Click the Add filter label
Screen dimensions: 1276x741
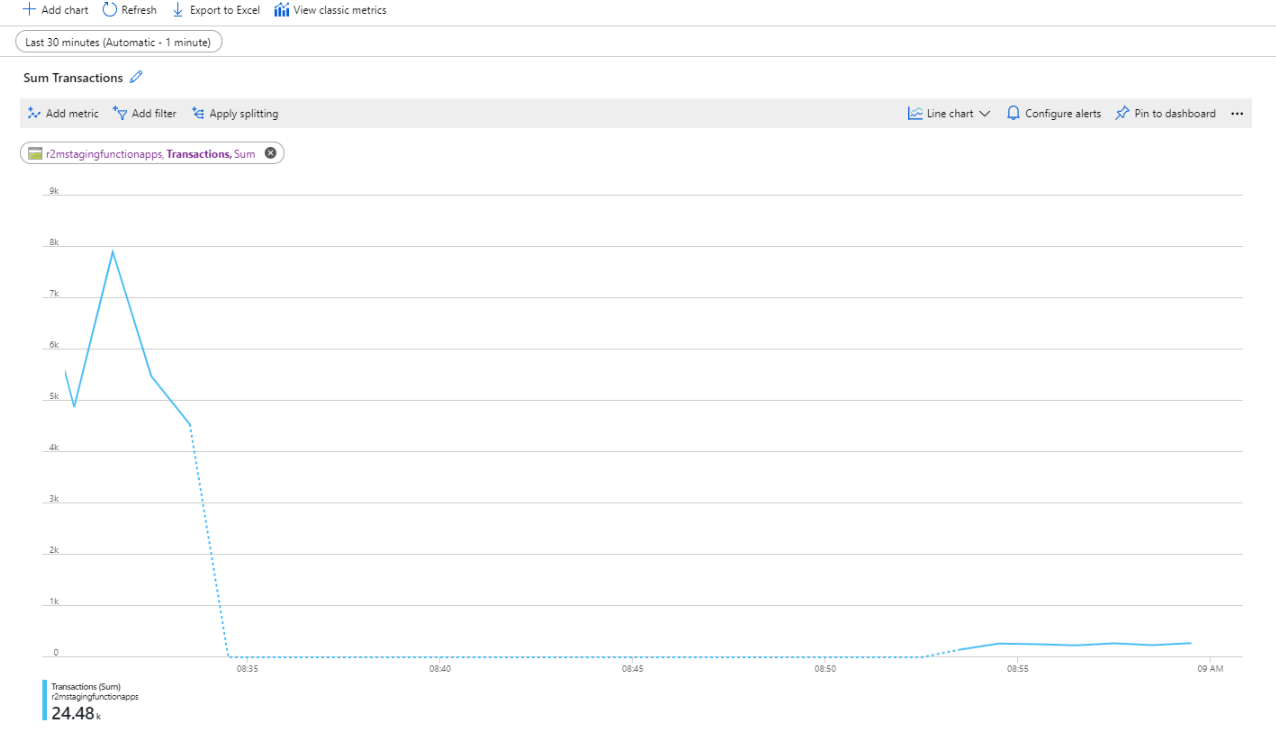[154, 114]
